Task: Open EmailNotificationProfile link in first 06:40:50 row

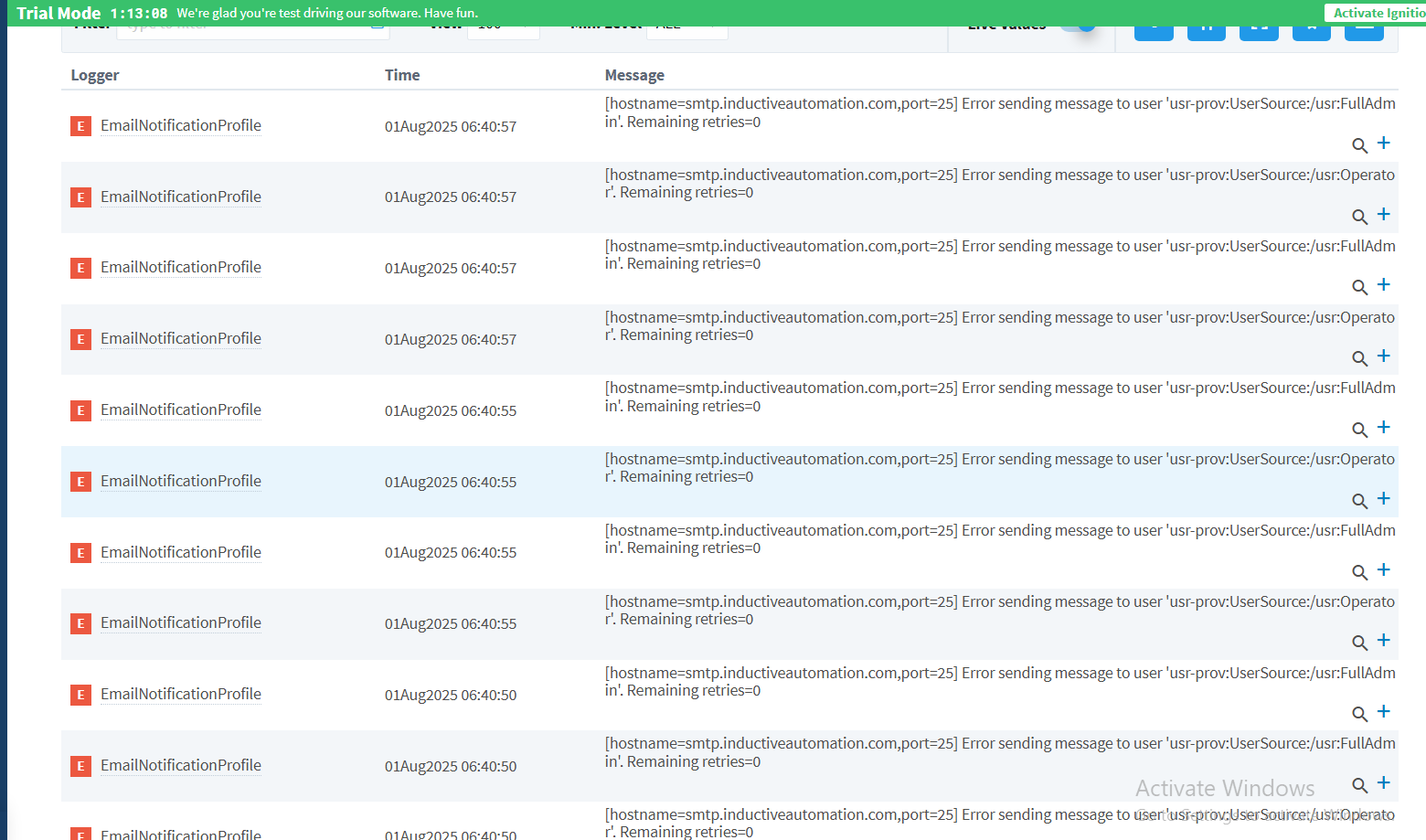Action: (181, 694)
